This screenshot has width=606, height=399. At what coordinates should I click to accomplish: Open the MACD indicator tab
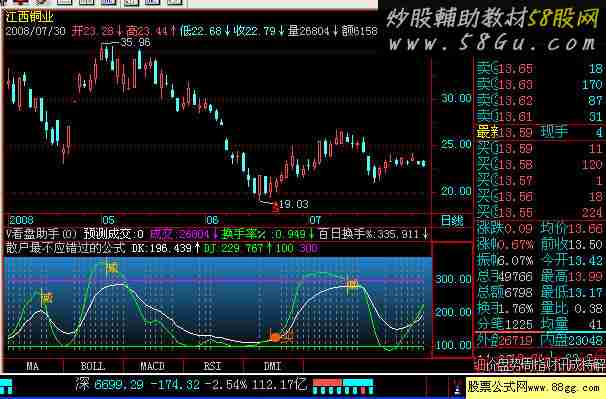click(153, 366)
